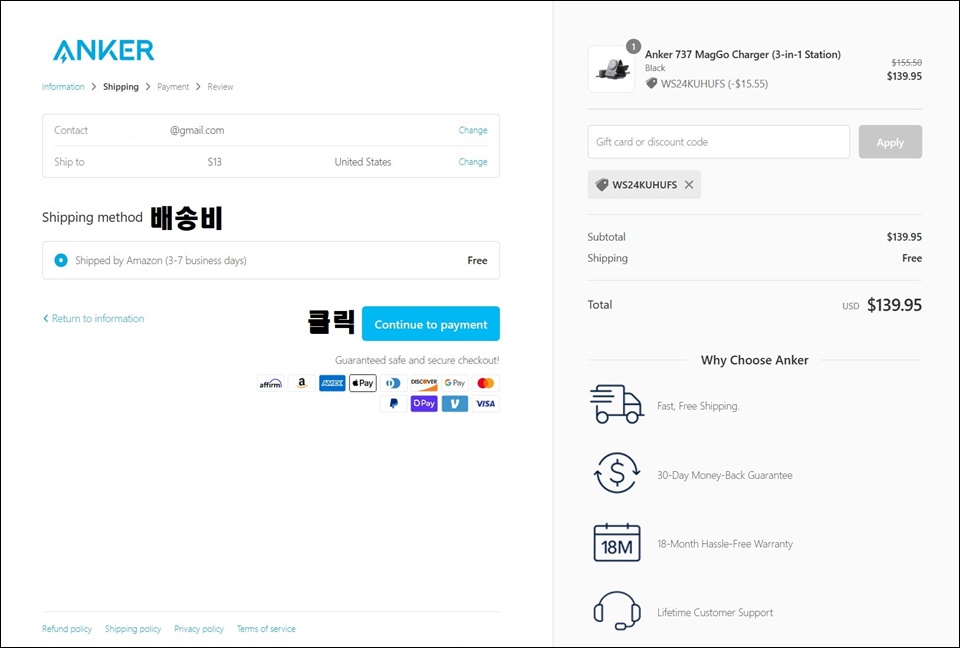
Task: Go to the Information breadcrumb step
Action: pos(63,87)
